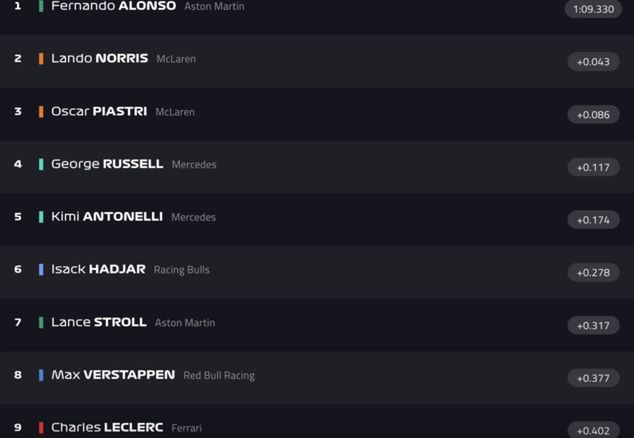Open Lando Norris driver entry
The image size is (634, 438).
pos(99,59)
